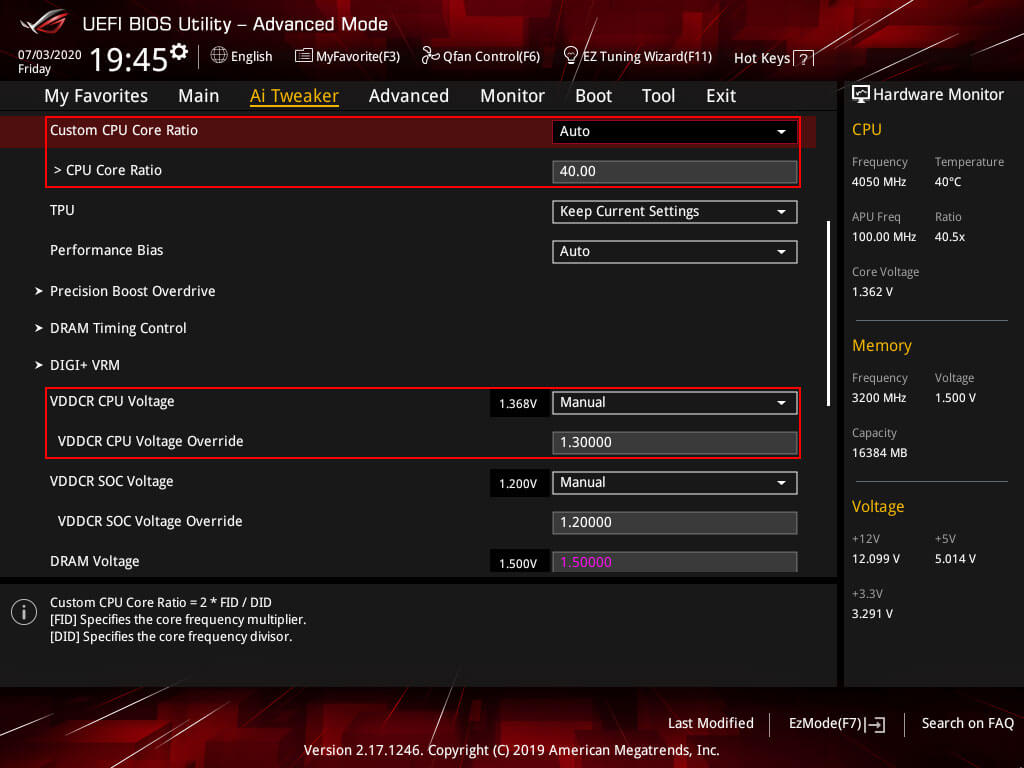The height and width of the screenshot is (768, 1024).
Task: Click the Hot Keys question mark icon
Action: click(803, 59)
